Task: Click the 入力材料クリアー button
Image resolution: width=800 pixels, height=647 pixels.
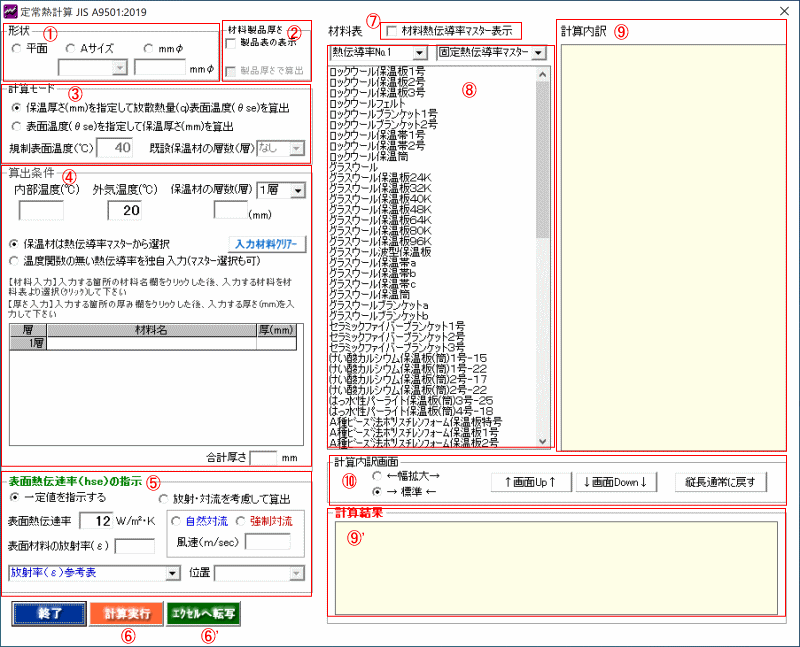Action: point(266,244)
